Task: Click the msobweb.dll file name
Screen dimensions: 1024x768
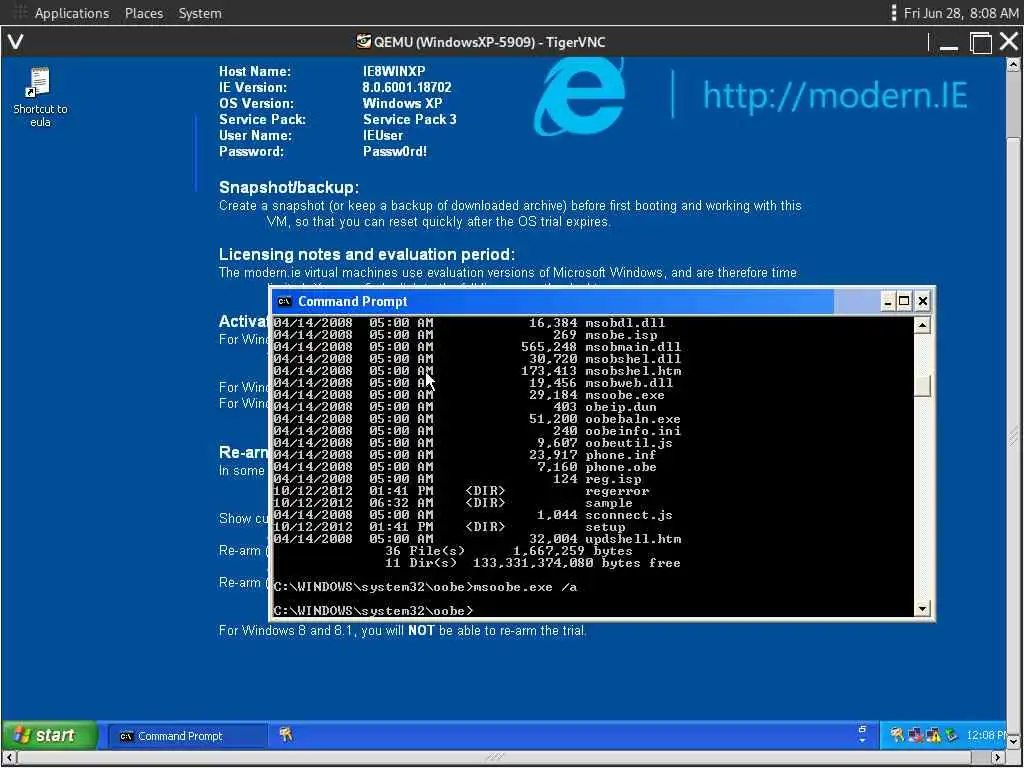Action: [629, 383]
